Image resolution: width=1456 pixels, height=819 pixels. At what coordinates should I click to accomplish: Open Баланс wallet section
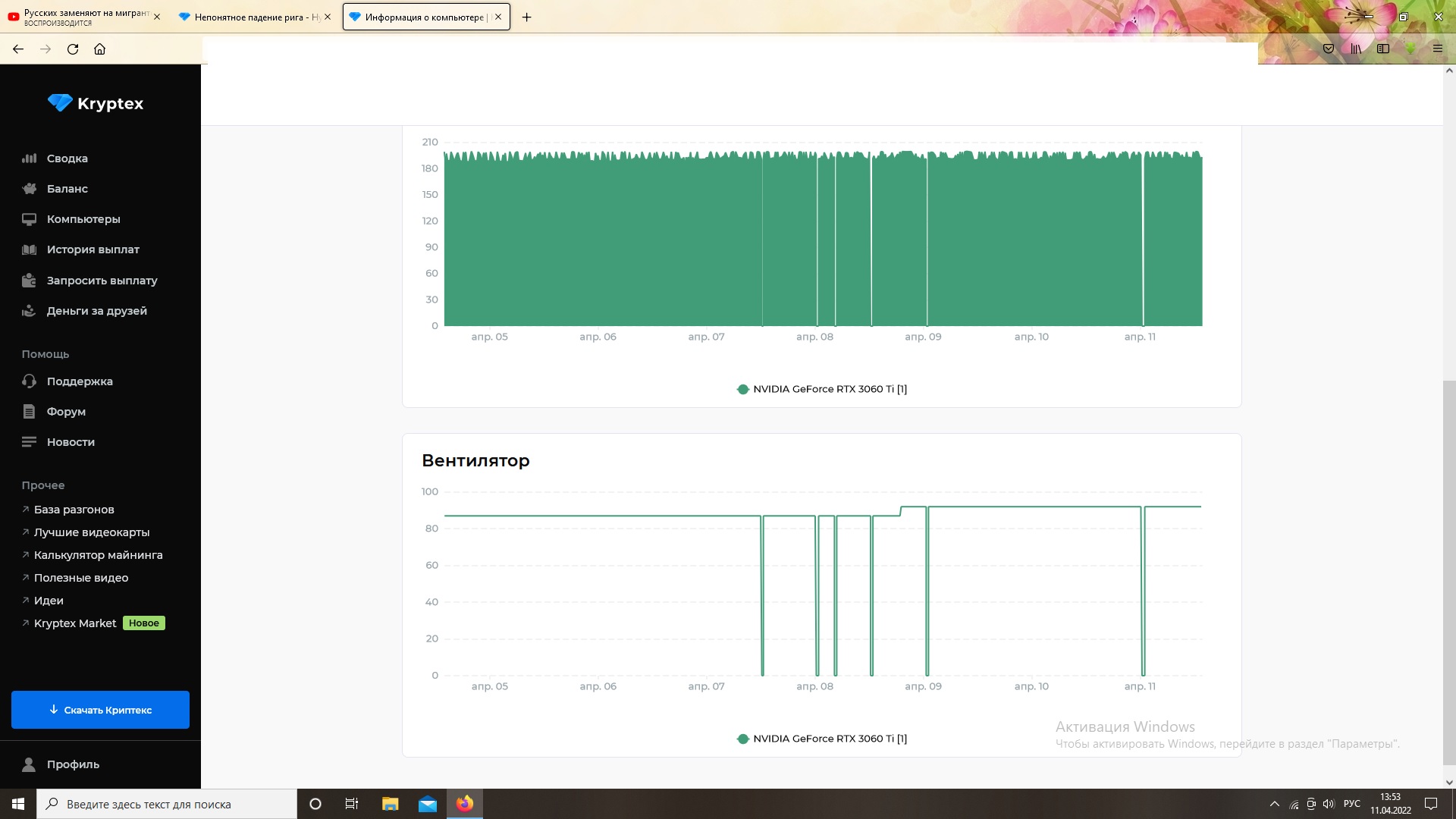(67, 189)
